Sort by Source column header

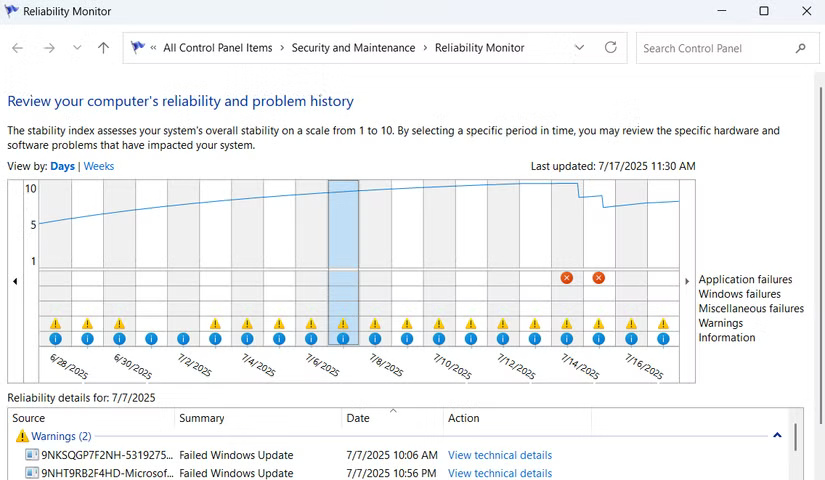29,418
